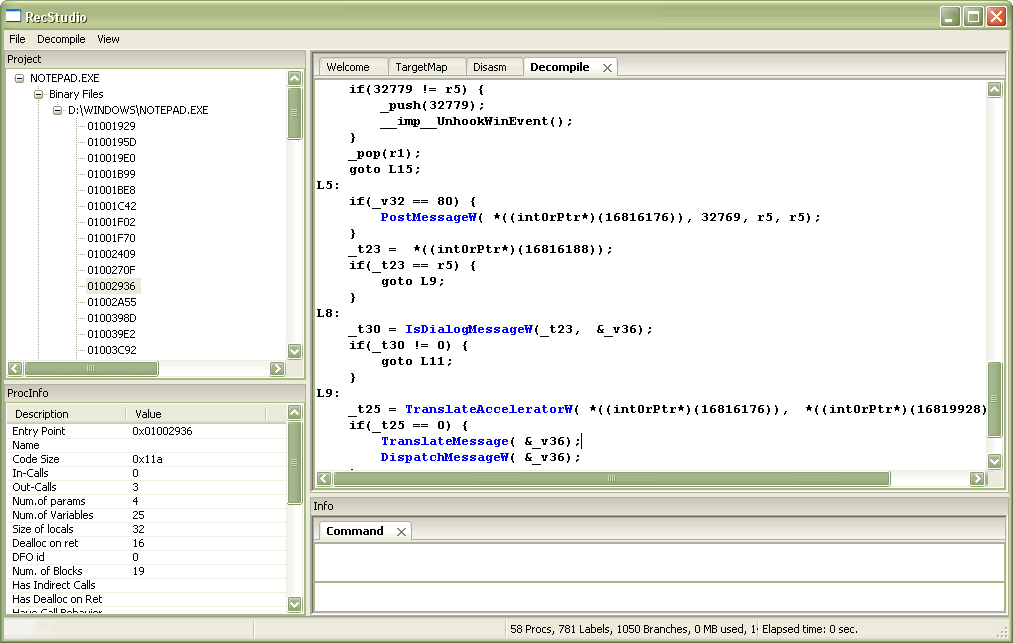Click the RecStudio title bar icon
This screenshot has width=1013, height=643.
coord(14,16)
